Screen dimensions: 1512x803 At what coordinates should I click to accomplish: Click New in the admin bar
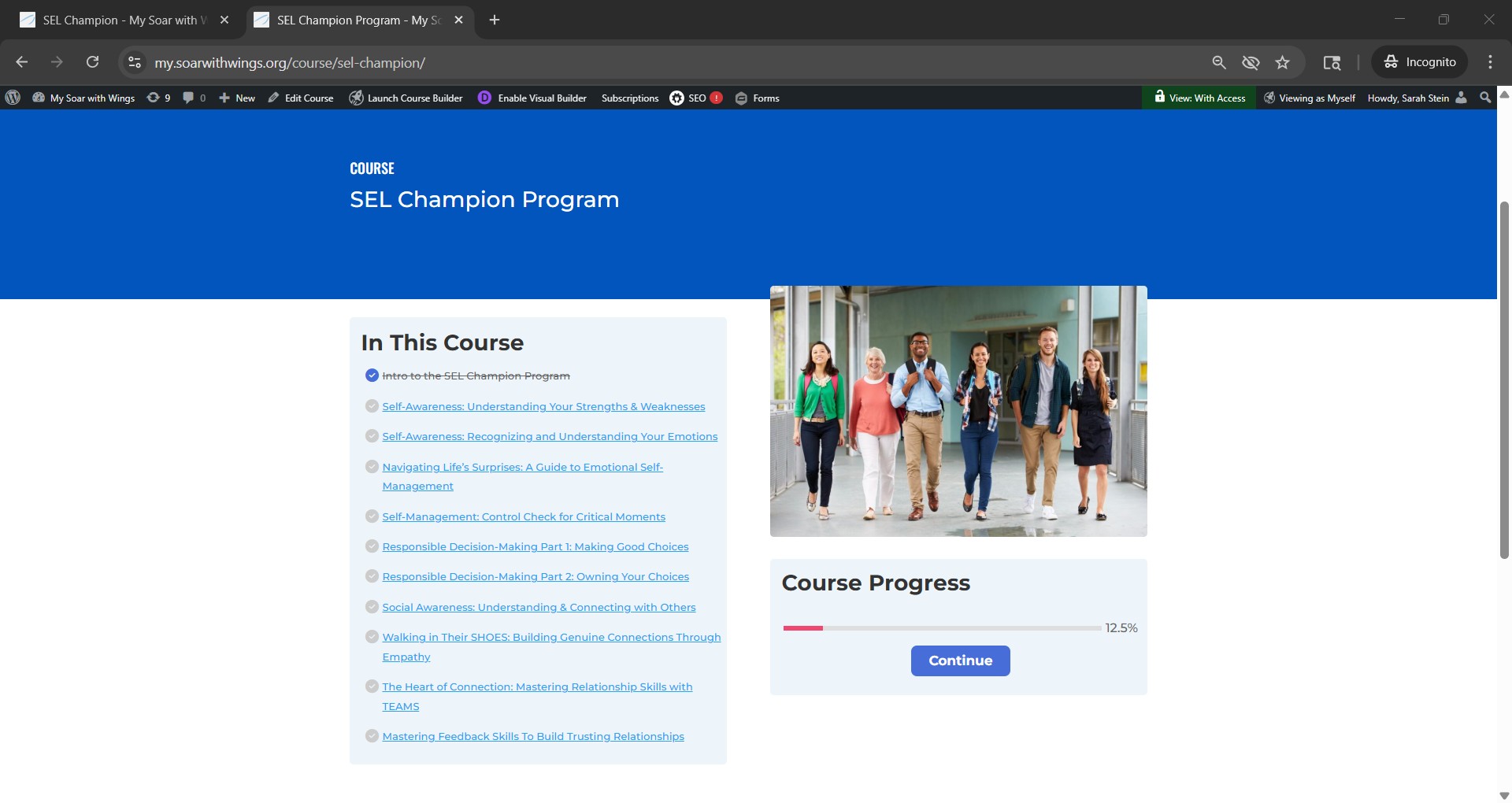pos(237,98)
